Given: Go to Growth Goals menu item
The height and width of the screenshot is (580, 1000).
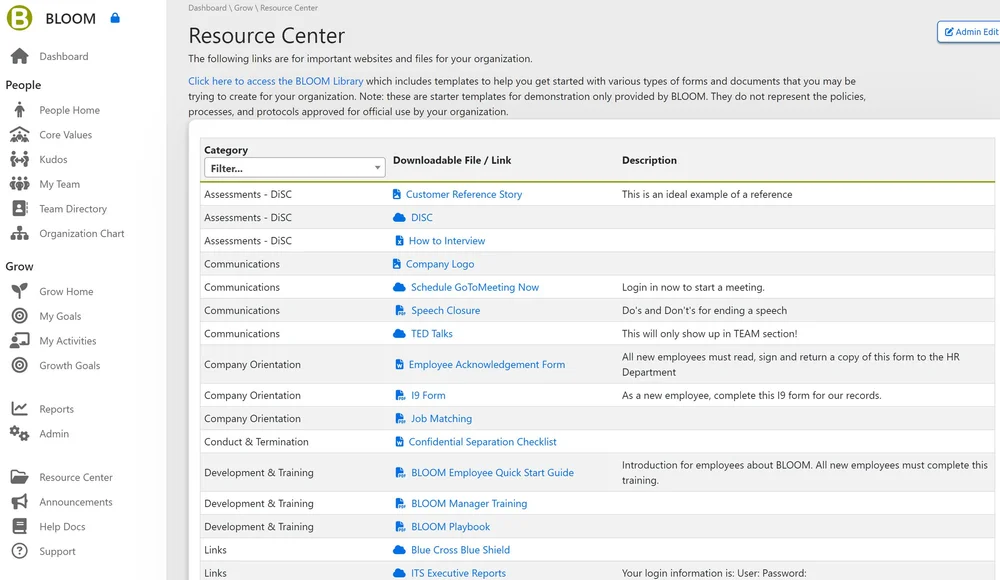Looking at the screenshot, I should point(69,365).
